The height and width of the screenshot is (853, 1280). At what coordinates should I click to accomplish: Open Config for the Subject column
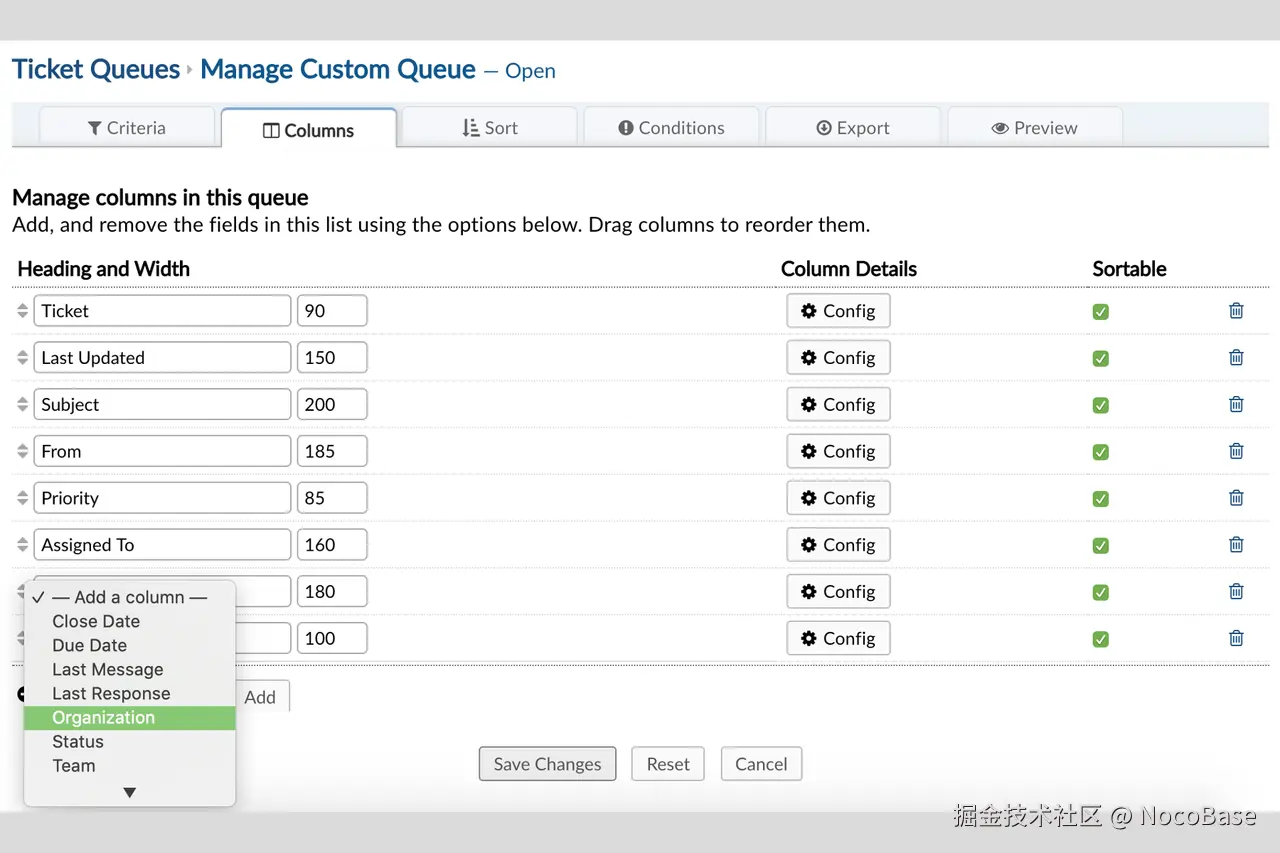point(838,405)
